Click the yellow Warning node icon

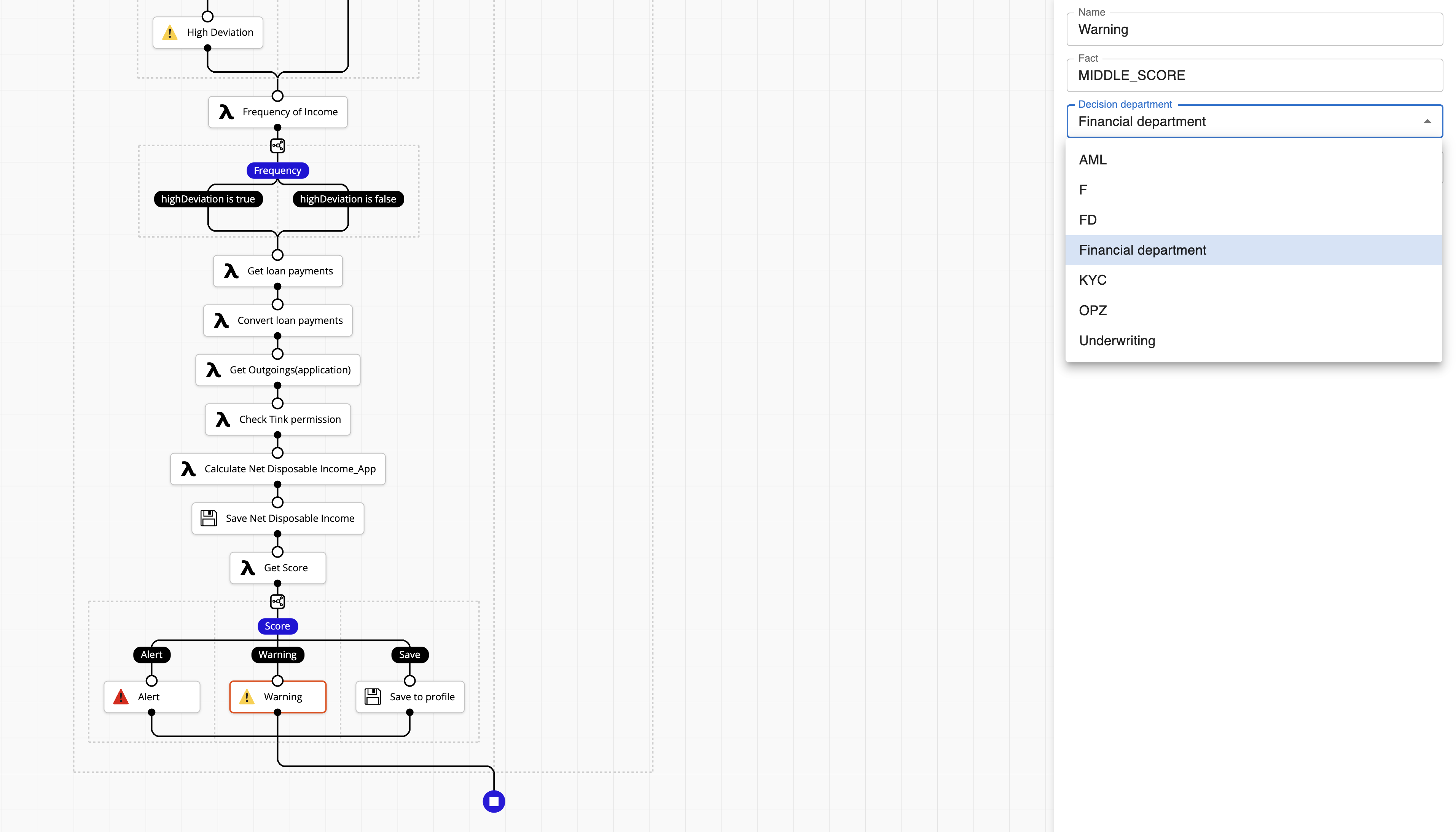click(x=247, y=697)
